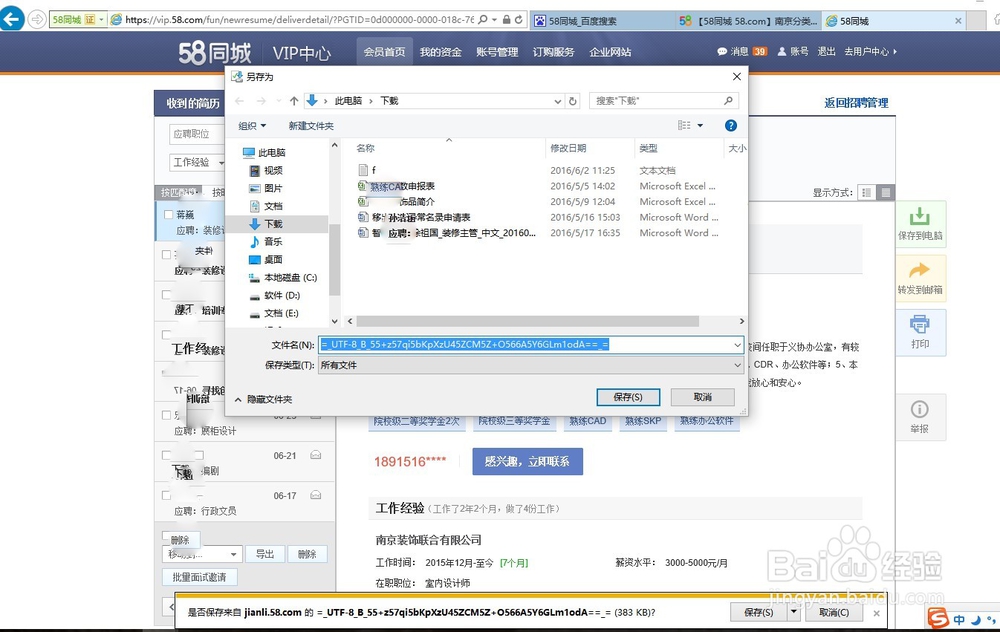Tick the select-all checkbox above 删除
1000x632 pixels.
pyautogui.click(x=166, y=535)
